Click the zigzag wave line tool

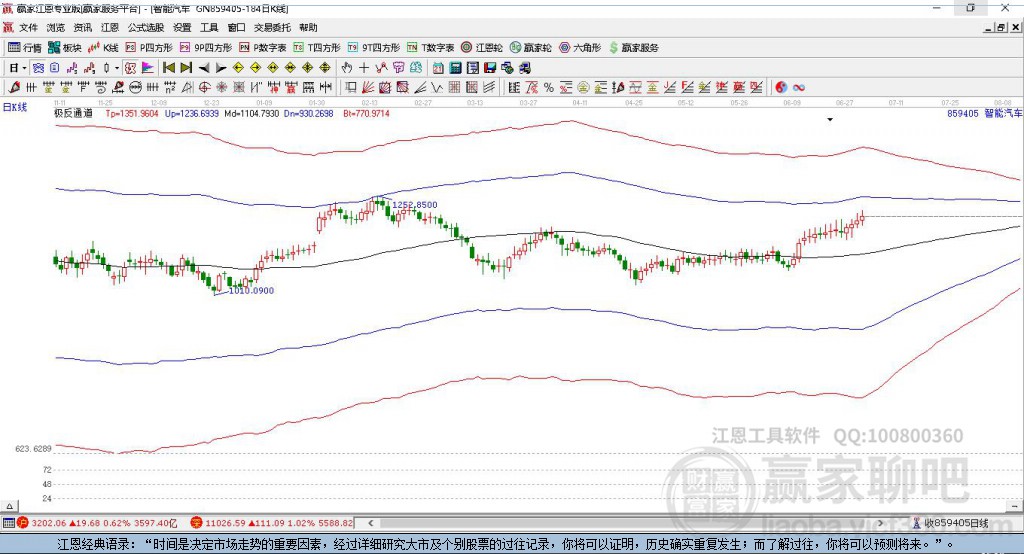click(438, 88)
